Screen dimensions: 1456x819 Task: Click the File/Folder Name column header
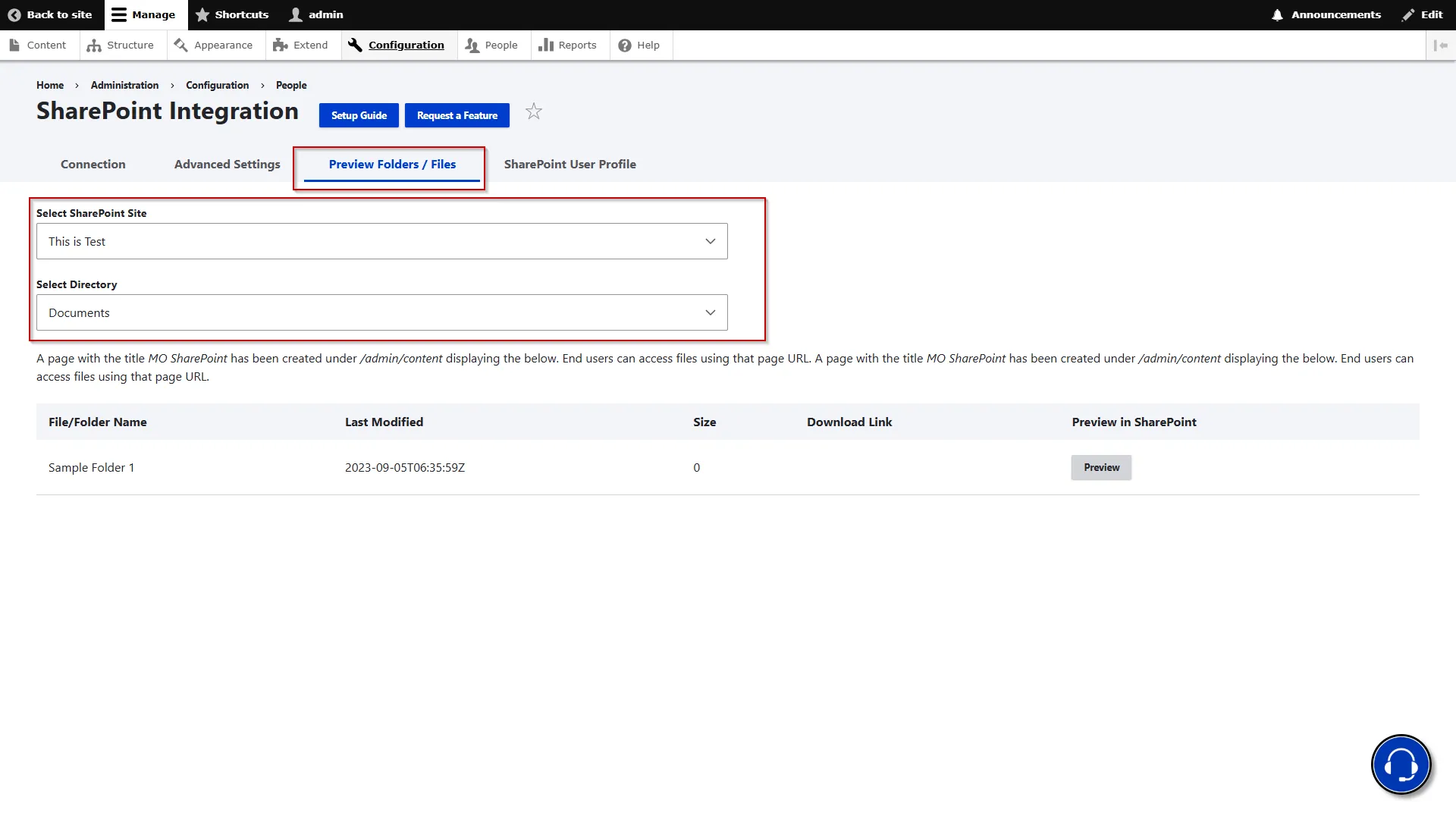(98, 422)
